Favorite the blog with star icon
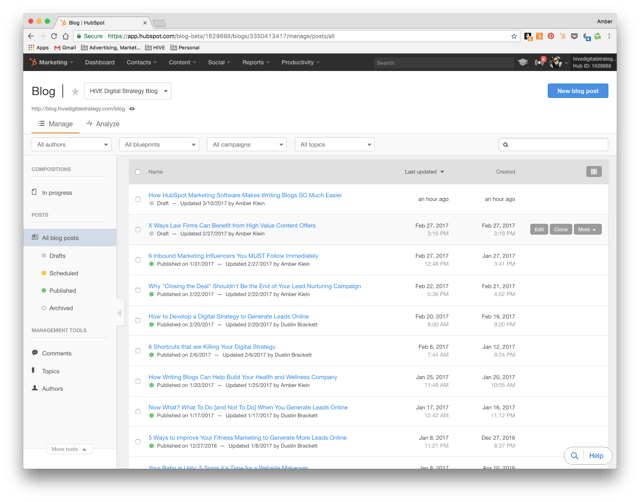The height and width of the screenshot is (502, 640). click(x=75, y=91)
